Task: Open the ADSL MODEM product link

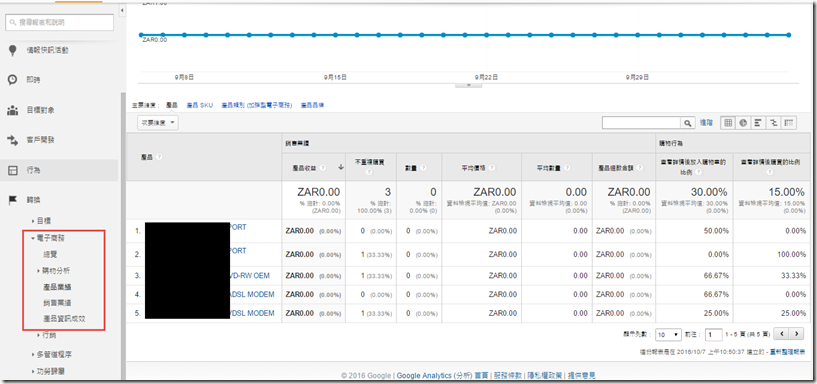Action: (x=252, y=294)
